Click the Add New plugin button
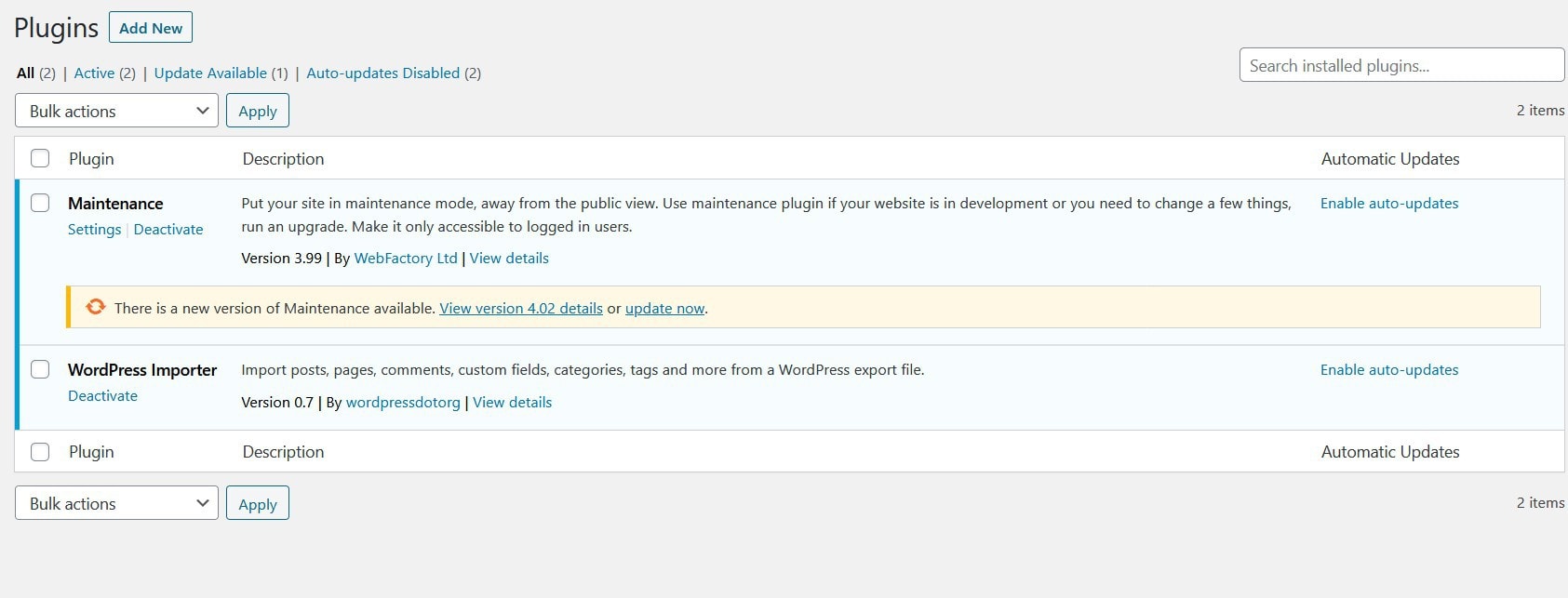Screen dimensions: 1568x598 (x=151, y=28)
